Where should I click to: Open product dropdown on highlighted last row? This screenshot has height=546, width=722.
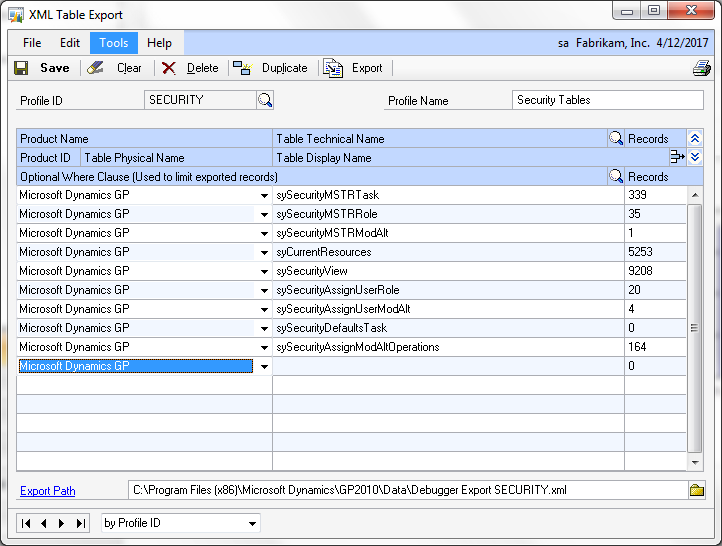pos(264,366)
